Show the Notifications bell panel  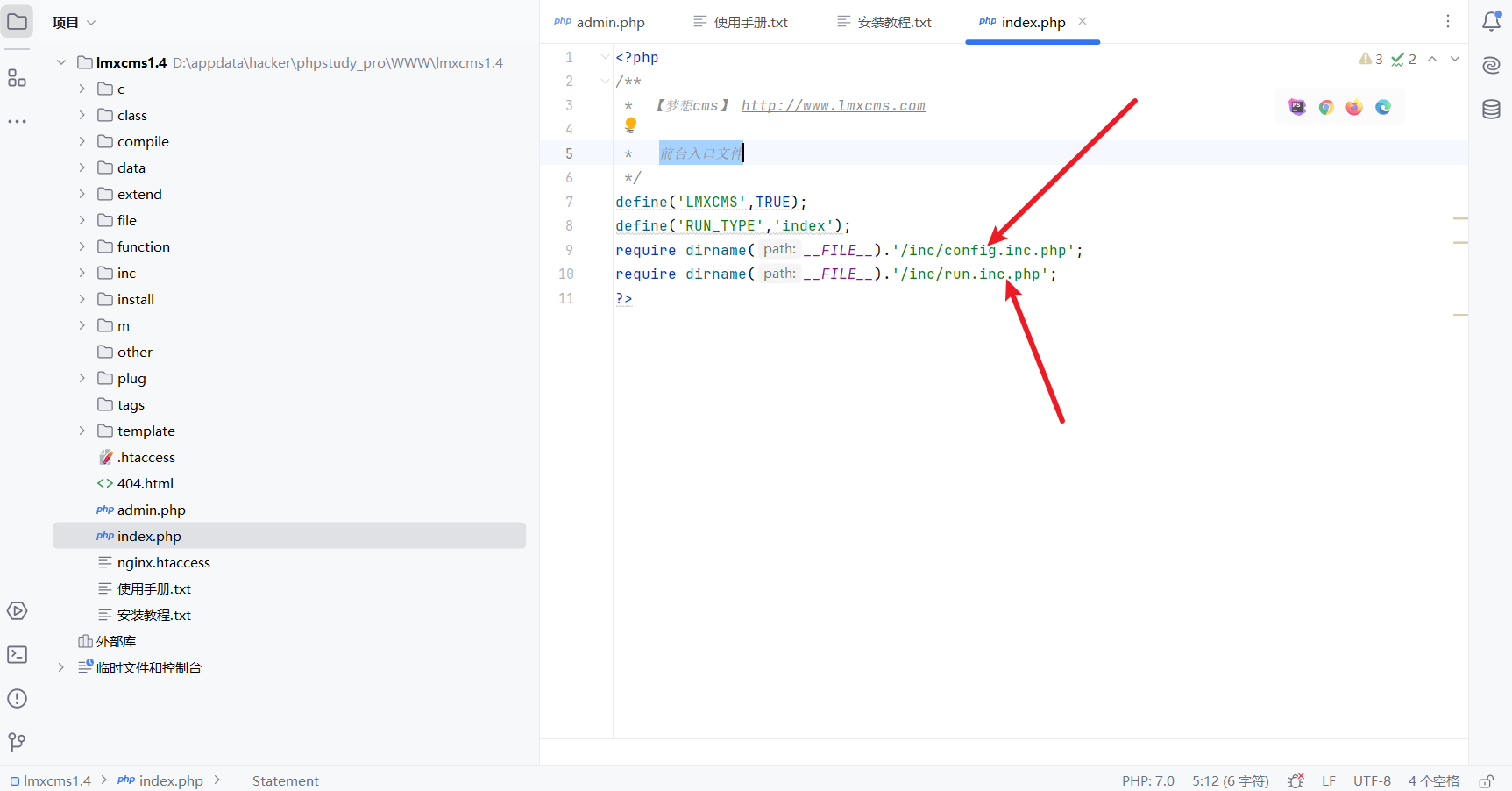[1491, 22]
